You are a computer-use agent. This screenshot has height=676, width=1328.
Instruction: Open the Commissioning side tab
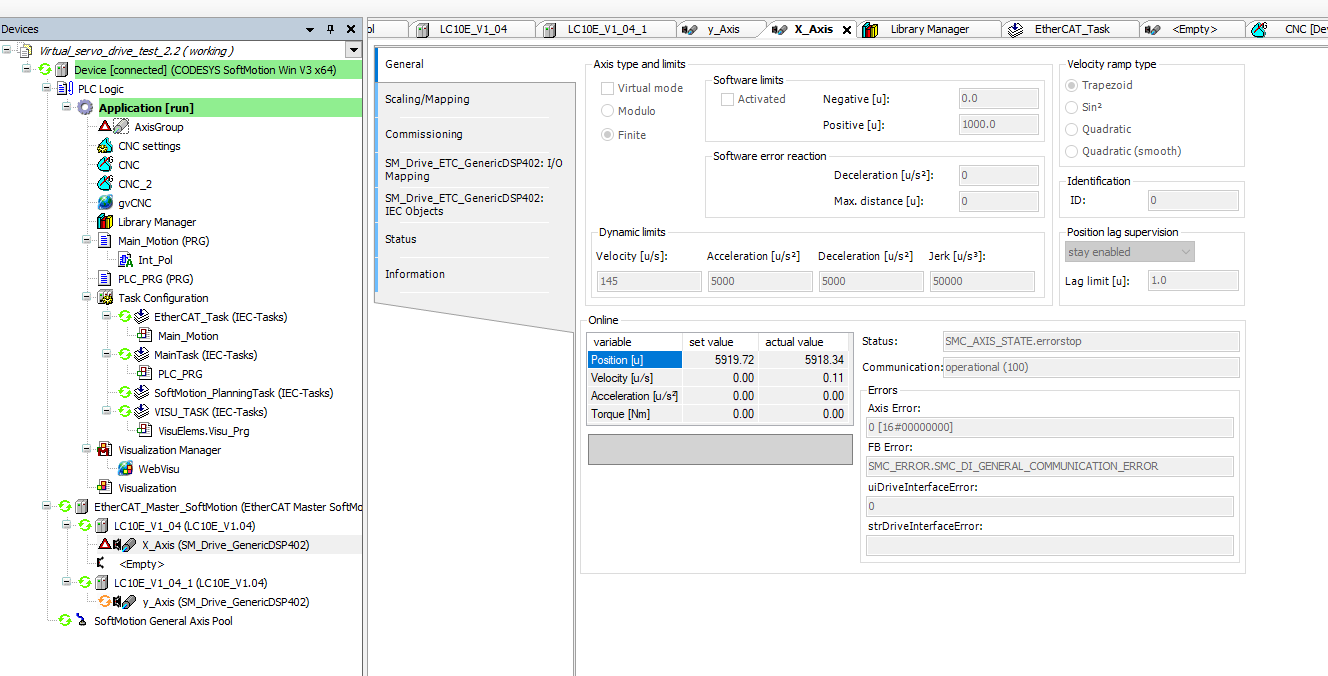[x=424, y=134]
